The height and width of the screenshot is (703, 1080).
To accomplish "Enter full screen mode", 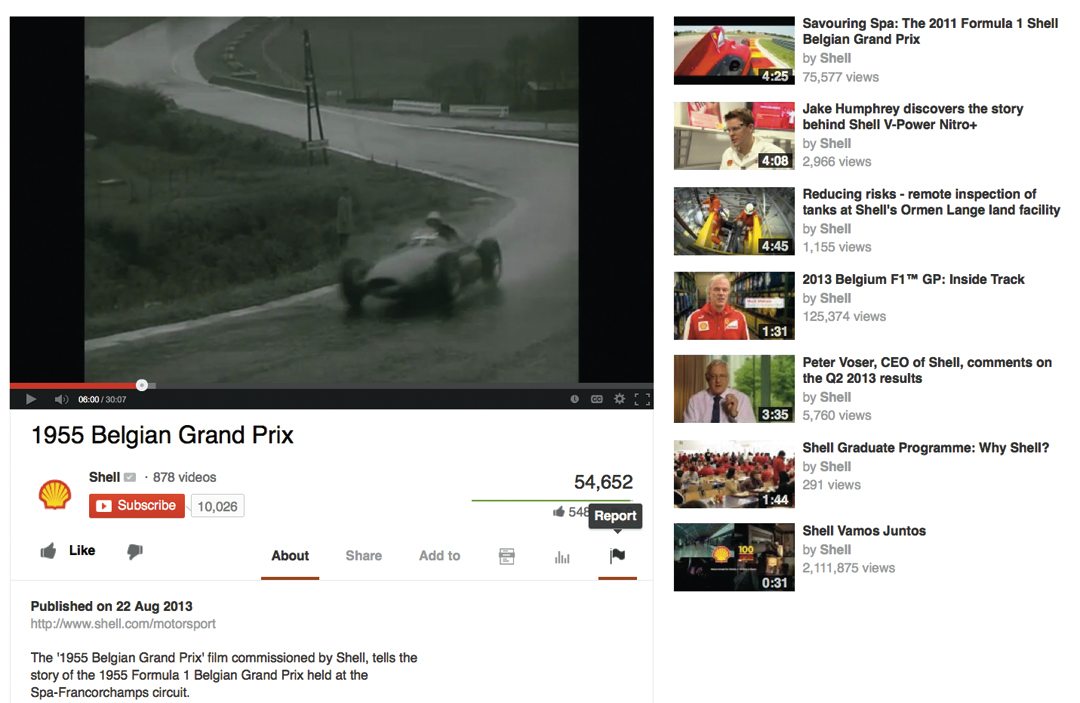I will (642, 399).
